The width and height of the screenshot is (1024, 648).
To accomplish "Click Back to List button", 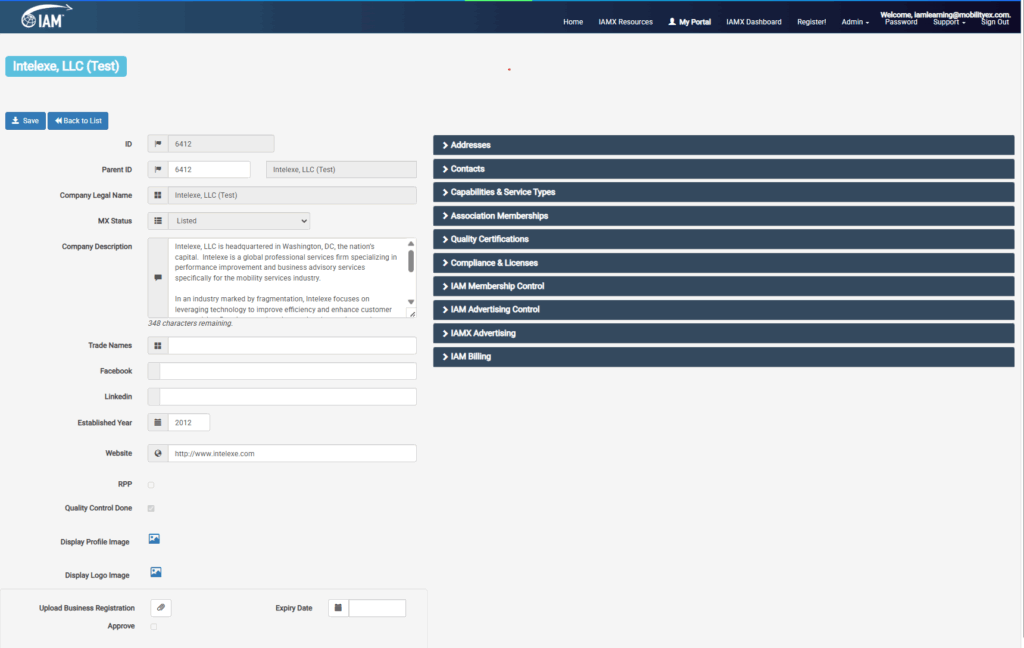I will (x=78, y=121).
